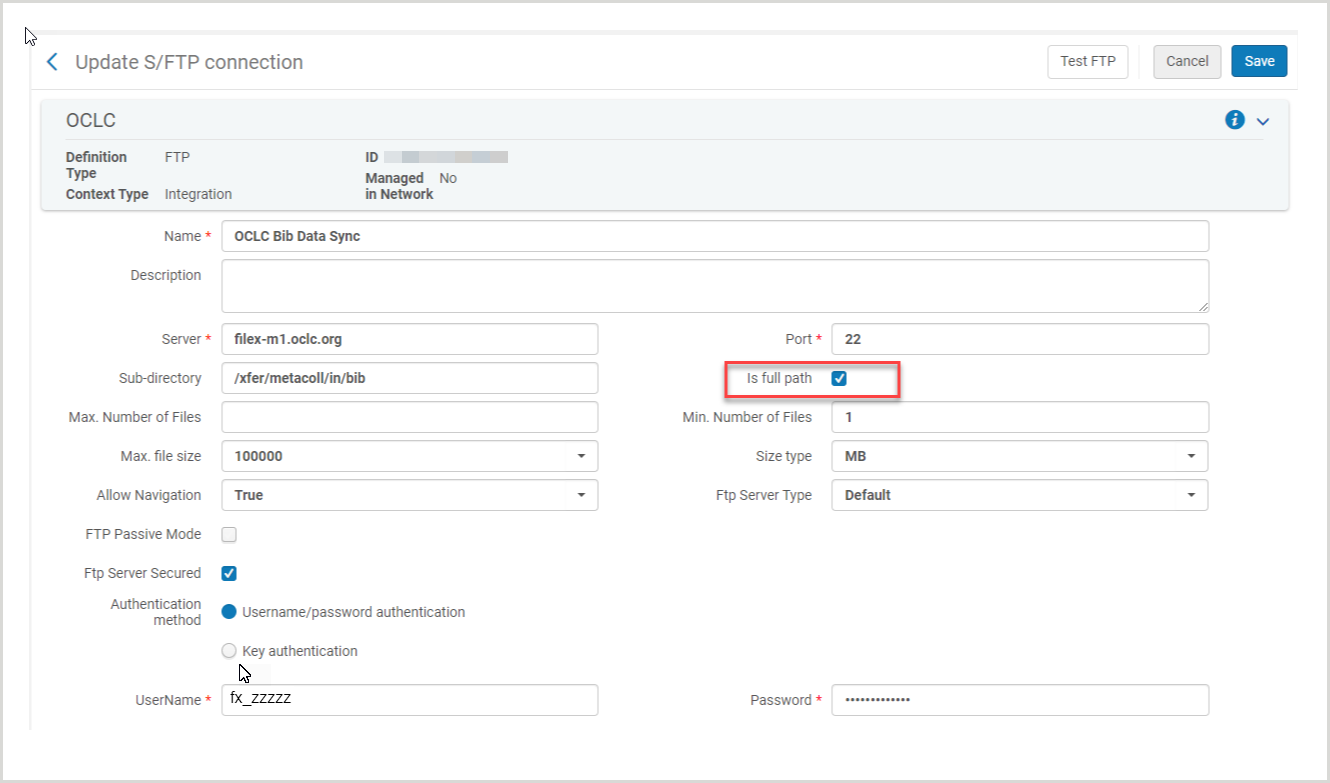Click the Description text area
Screen dimensions: 1330x783
[715, 286]
